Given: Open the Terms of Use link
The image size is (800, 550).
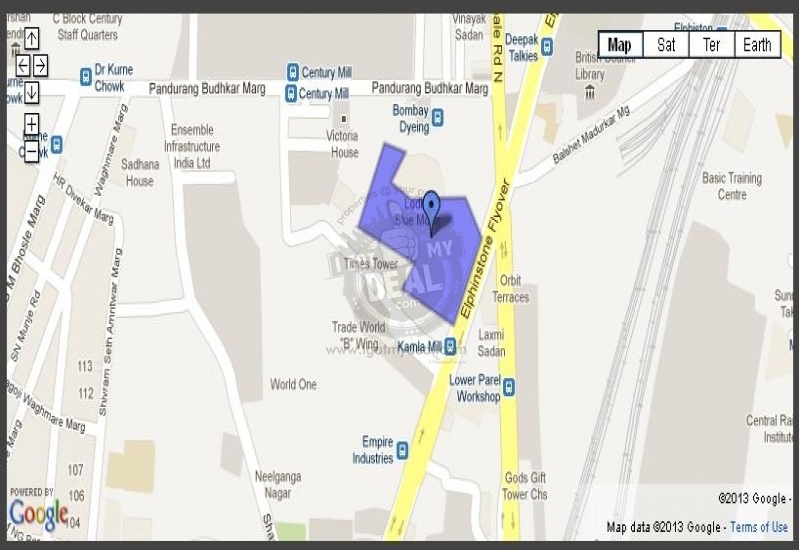Looking at the screenshot, I should (759, 527).
